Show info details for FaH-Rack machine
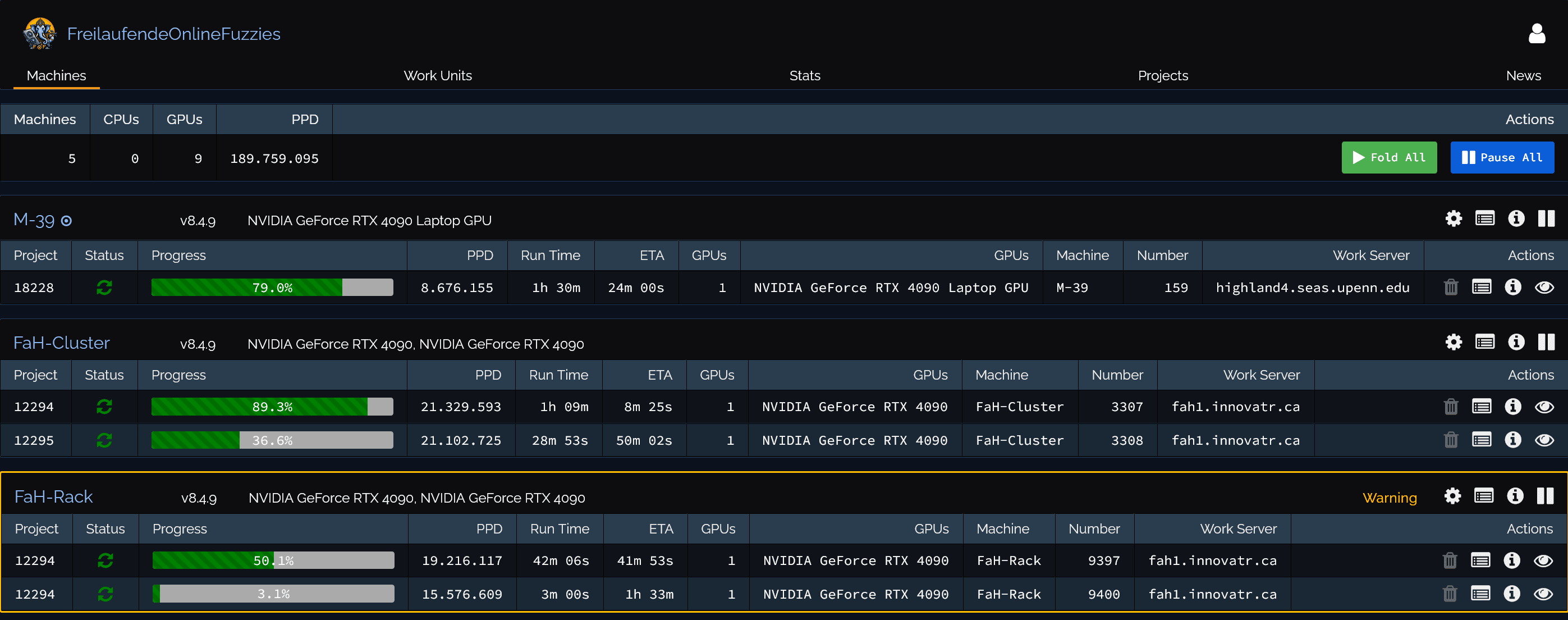This screenshot has width=1568, height=620. pyautogui.click(x=1515, y=496)
